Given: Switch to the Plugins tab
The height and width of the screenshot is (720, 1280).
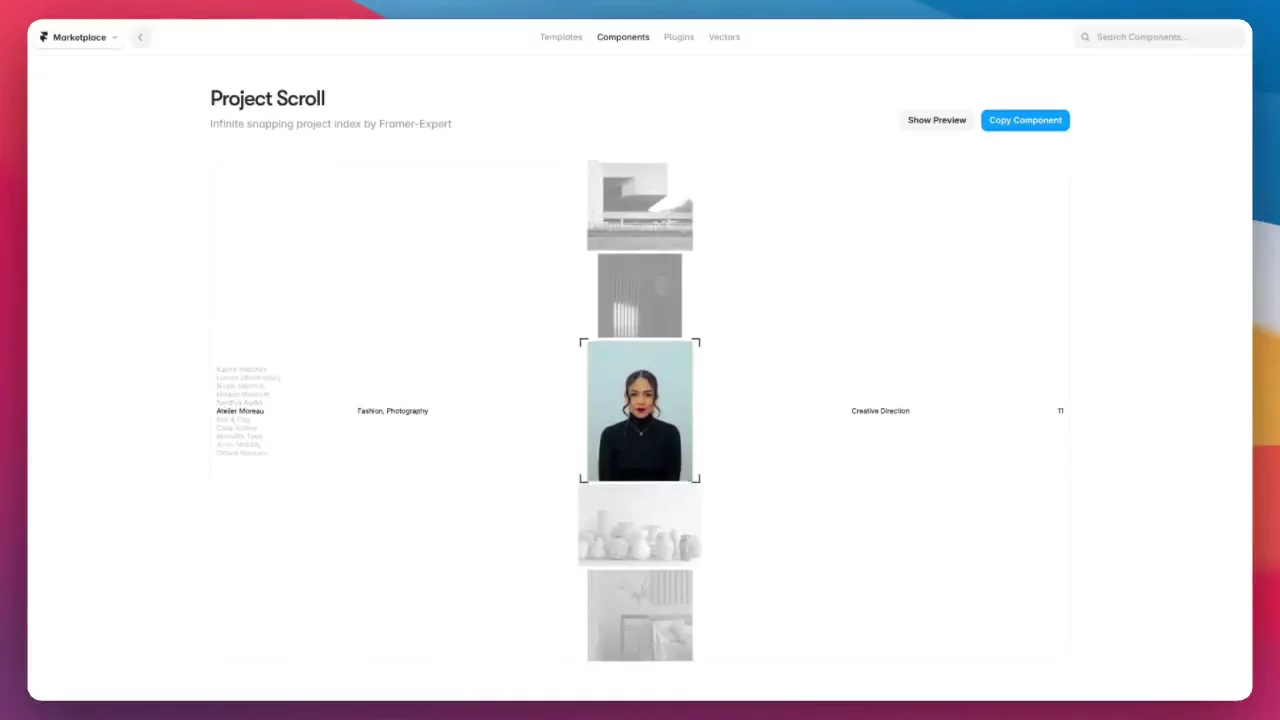Looking at the screenshot, I should 679,37.
